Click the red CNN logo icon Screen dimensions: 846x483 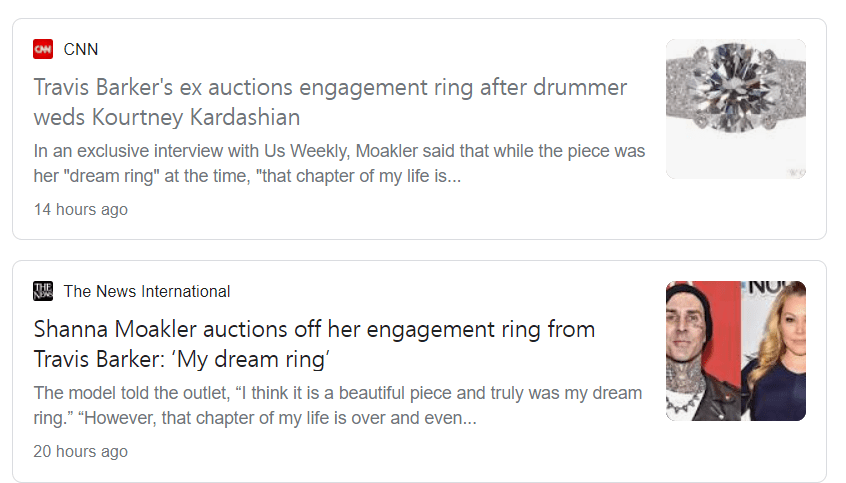click(x=43, y=49)
